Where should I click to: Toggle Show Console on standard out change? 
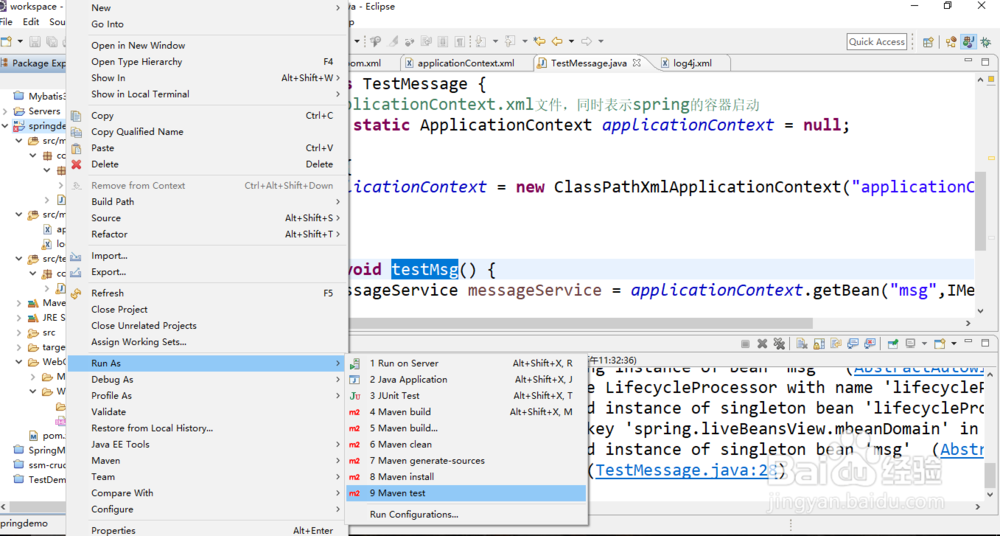tap(853, 343)
